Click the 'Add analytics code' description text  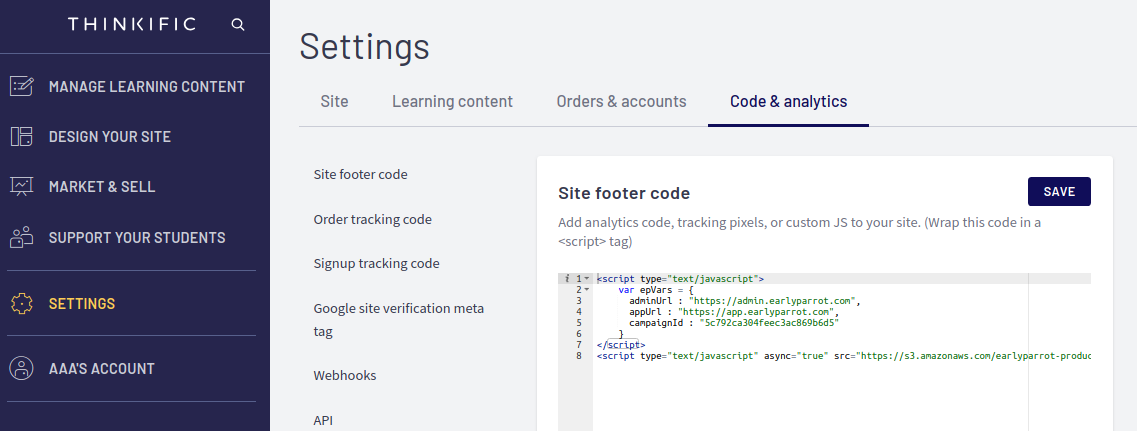pyautogui.click(x=799, y=232)
